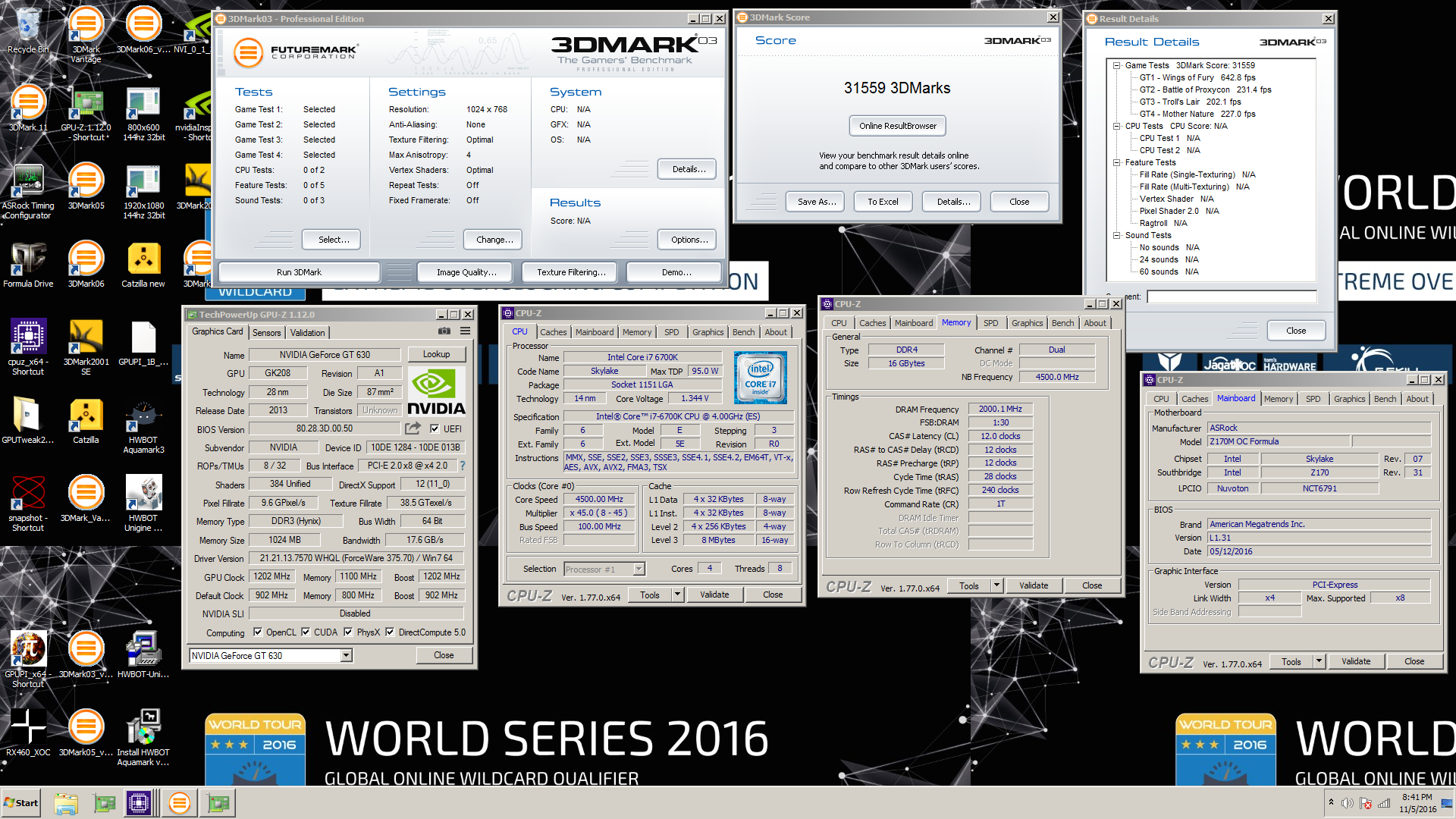The image size is (1456, 819).
Task: Click the Start button on taskbar
Action: pos(21,803)
